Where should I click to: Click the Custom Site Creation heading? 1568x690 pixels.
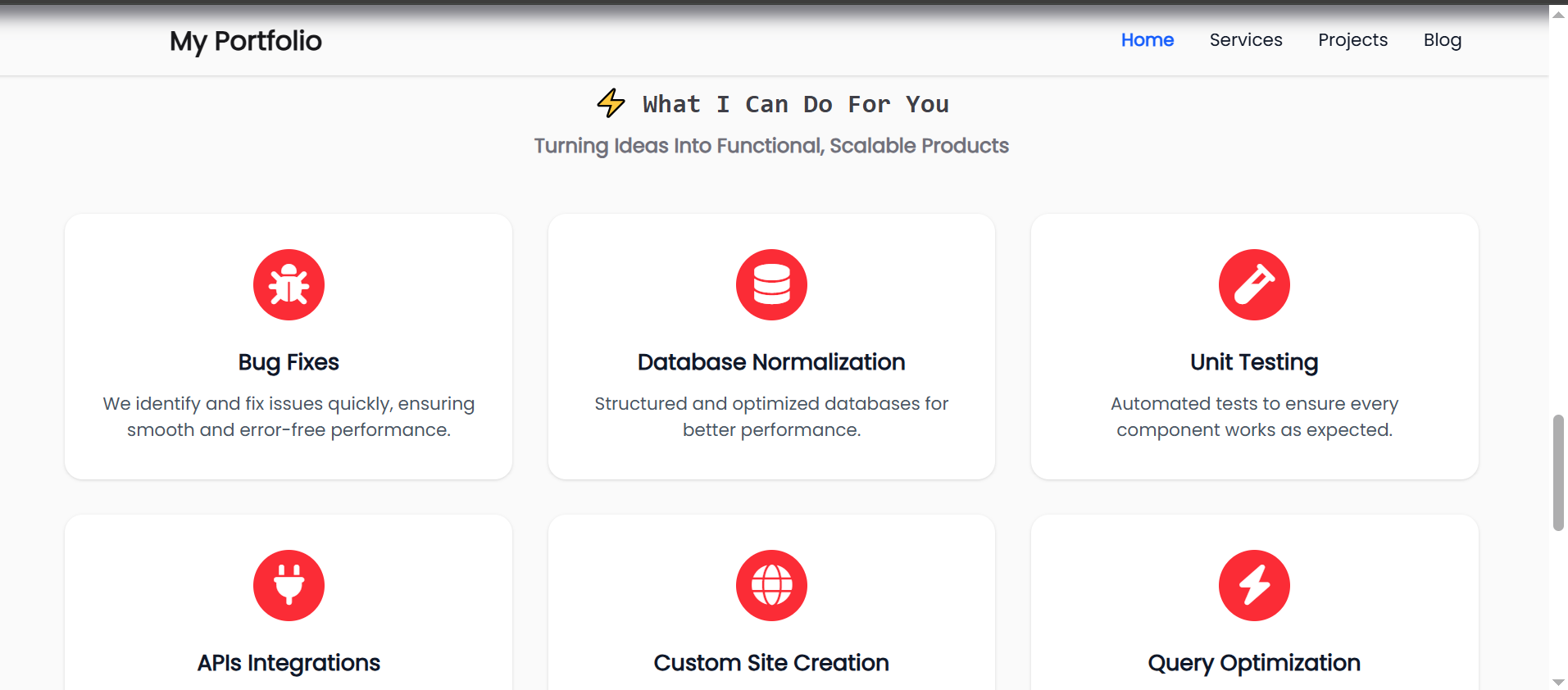(x=771, y=663)
